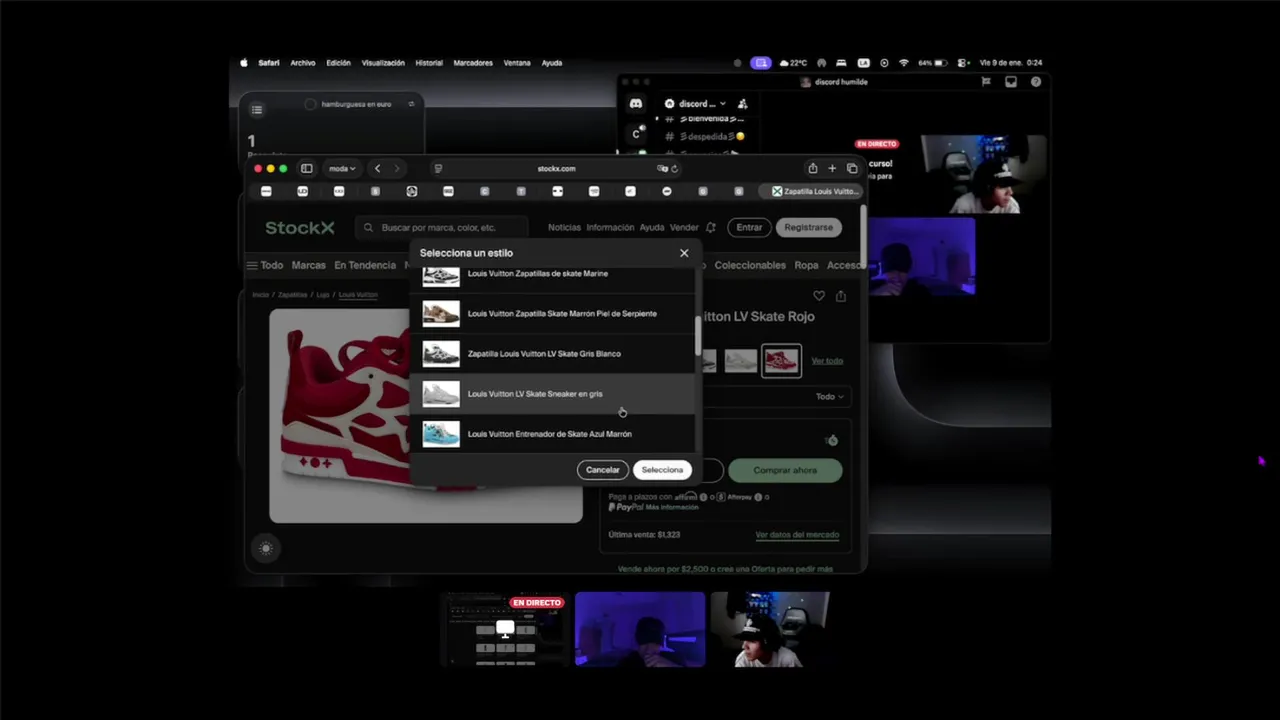1280x720 pixels.
Task: Expand the Todo size dropdown
Action: pos(830,397)
